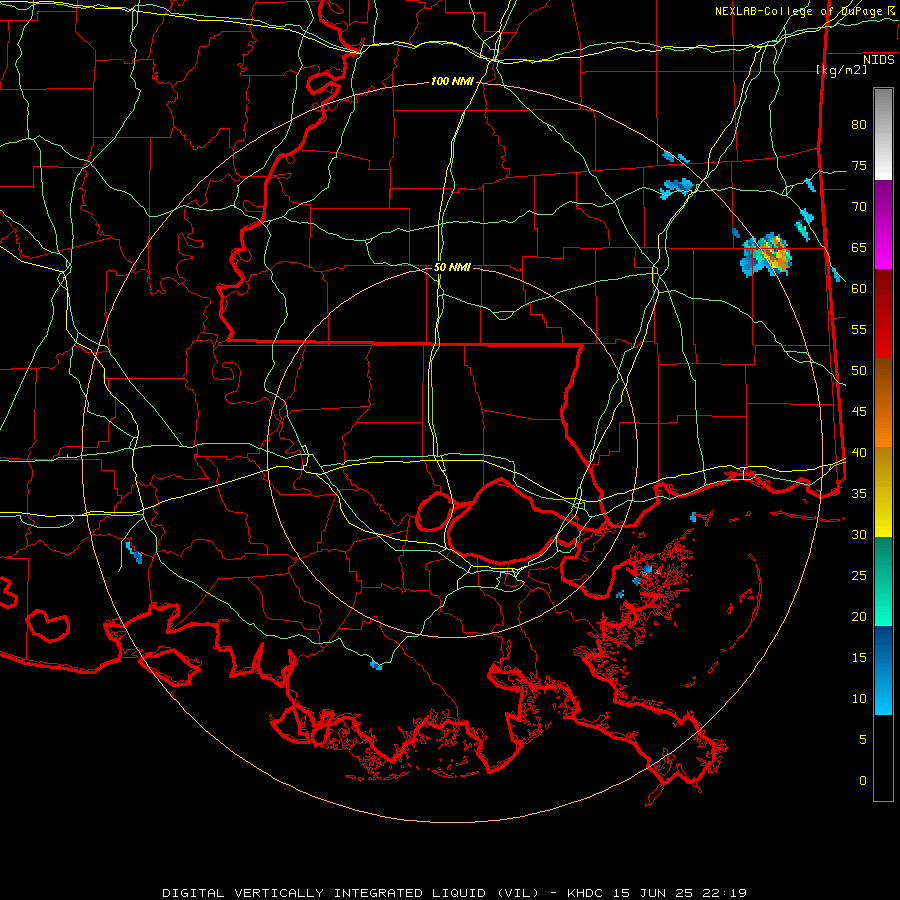Pick the yellow segment of the color bar
900x900 pixels.
[883, 492]
